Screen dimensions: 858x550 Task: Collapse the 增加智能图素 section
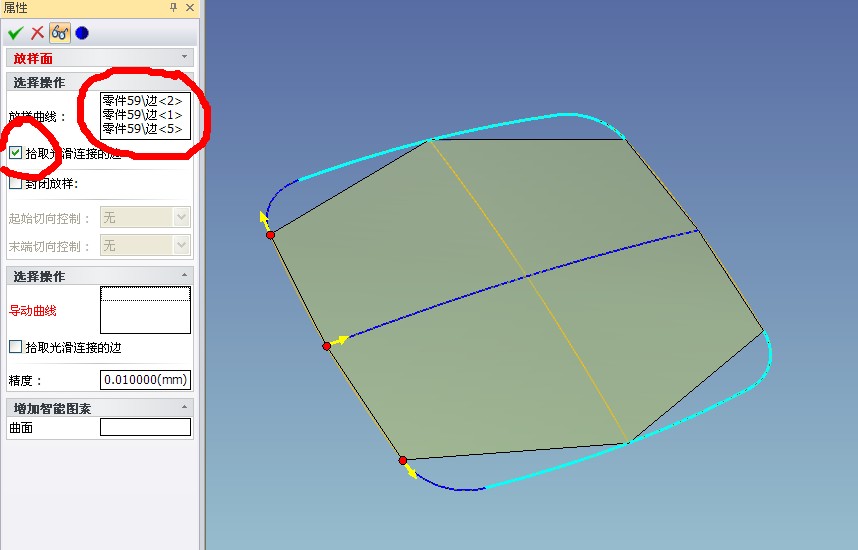tap(184, 407)
